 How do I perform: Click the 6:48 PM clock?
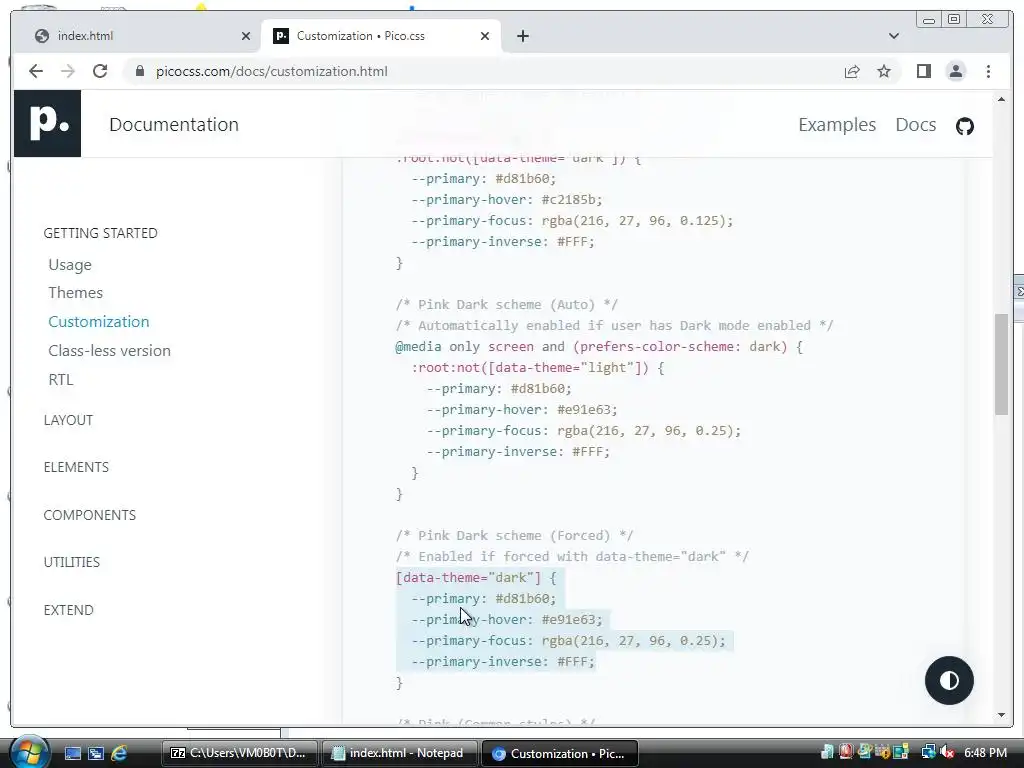(x=985, y=753)
